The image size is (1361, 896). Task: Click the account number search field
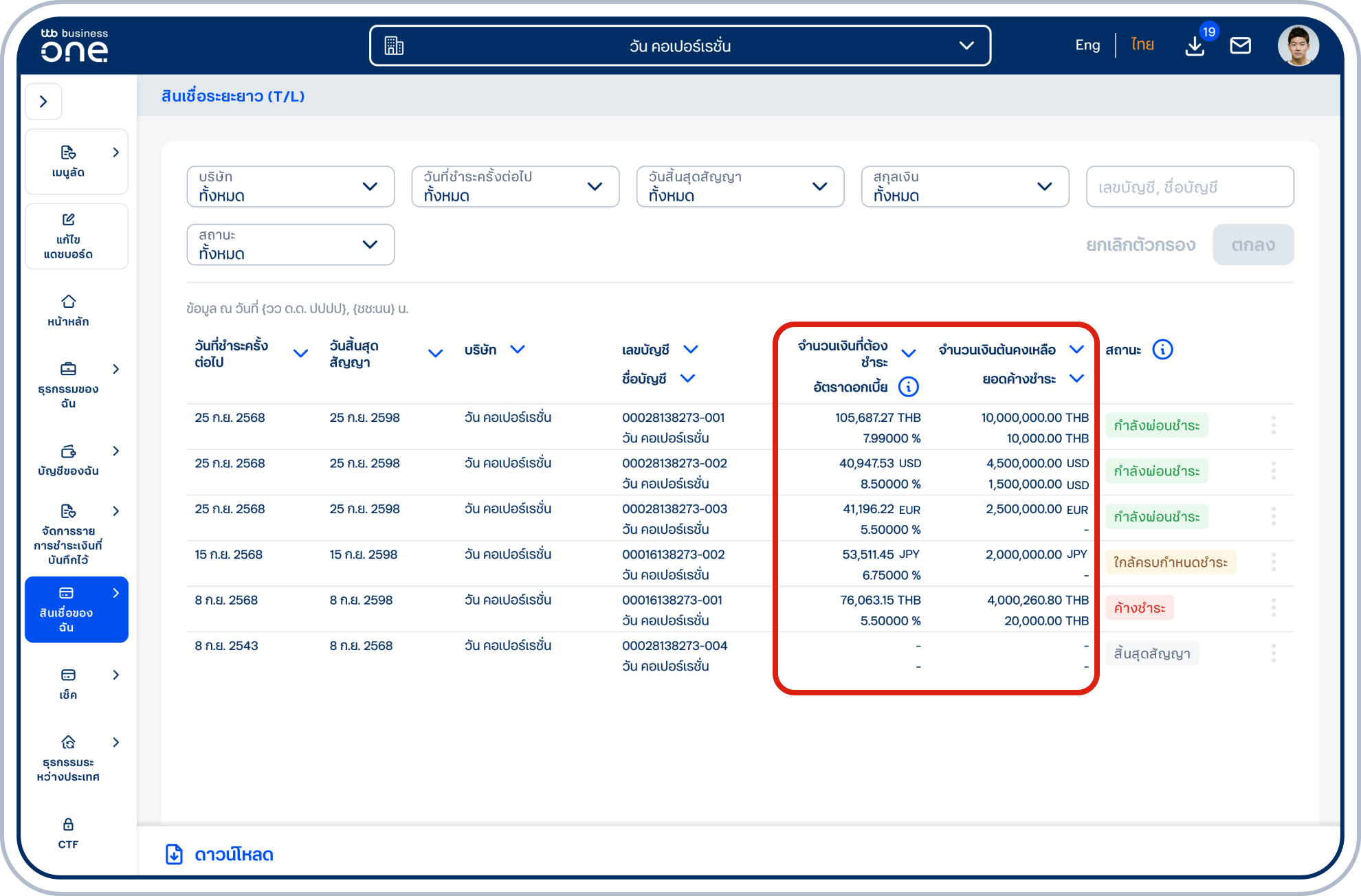pyautogui.click(x=1189, y=187)
